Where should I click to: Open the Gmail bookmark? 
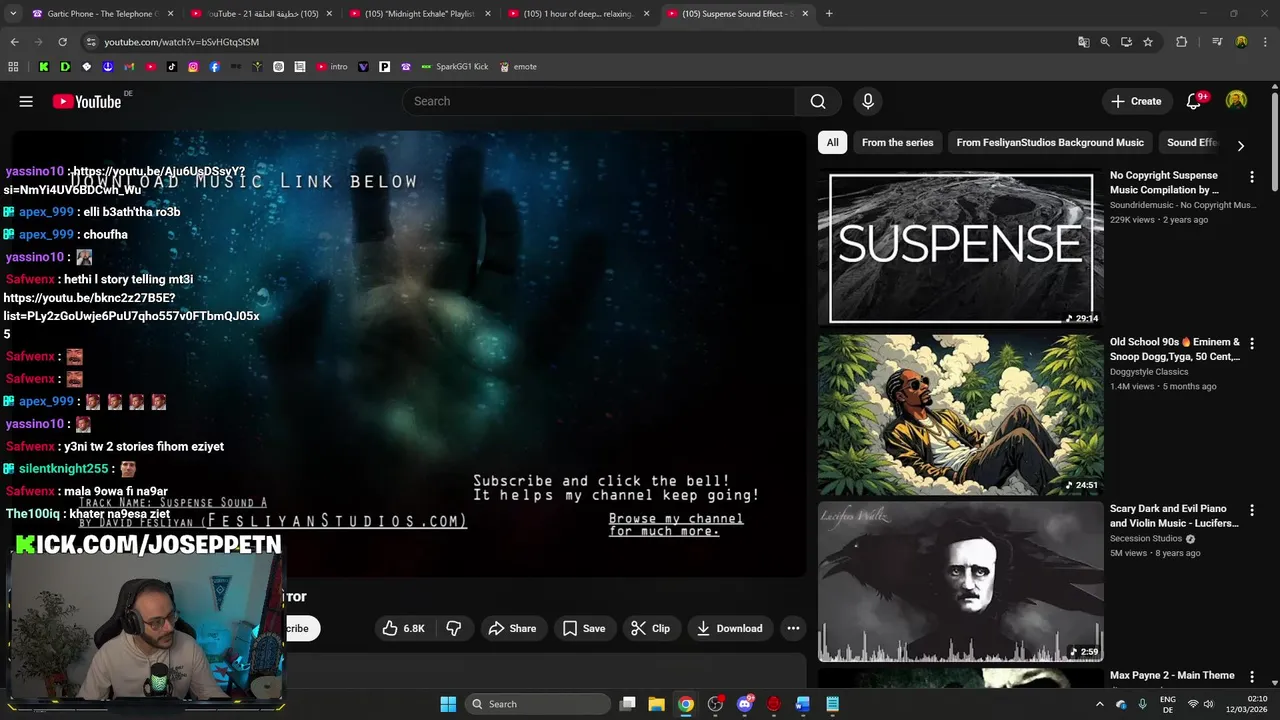(x=129, y=67)
